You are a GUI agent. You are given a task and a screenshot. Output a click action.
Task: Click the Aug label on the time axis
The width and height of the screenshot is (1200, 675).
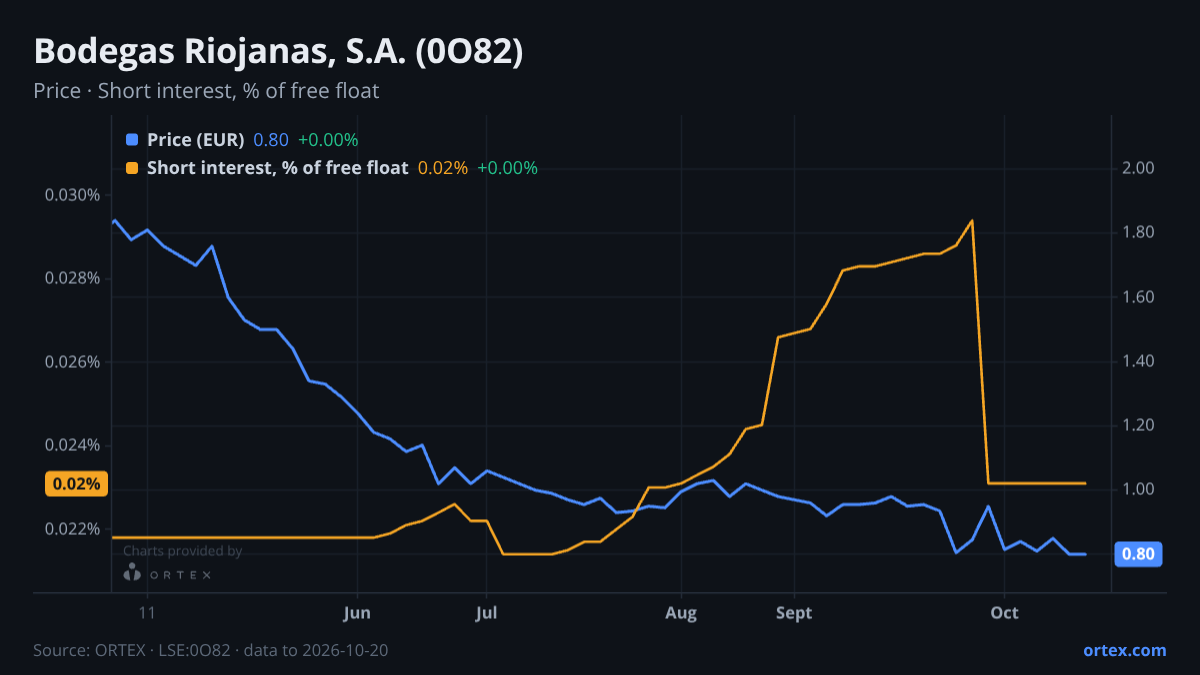(681, 613)
